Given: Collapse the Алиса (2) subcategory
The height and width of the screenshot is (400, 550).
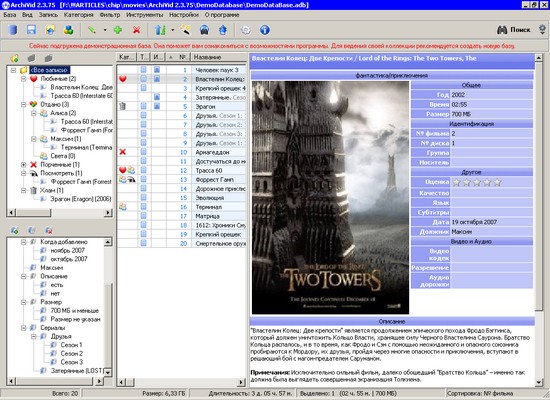Looking at the screenshot, I should 34,113.
